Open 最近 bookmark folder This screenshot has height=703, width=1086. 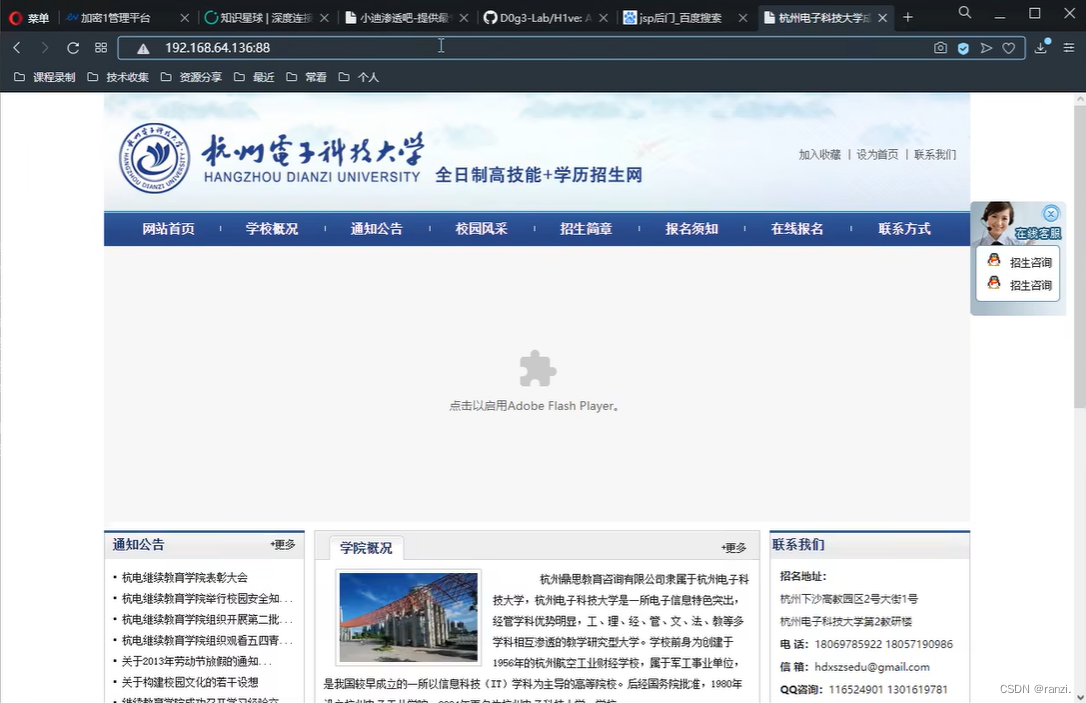coord(254,77)
